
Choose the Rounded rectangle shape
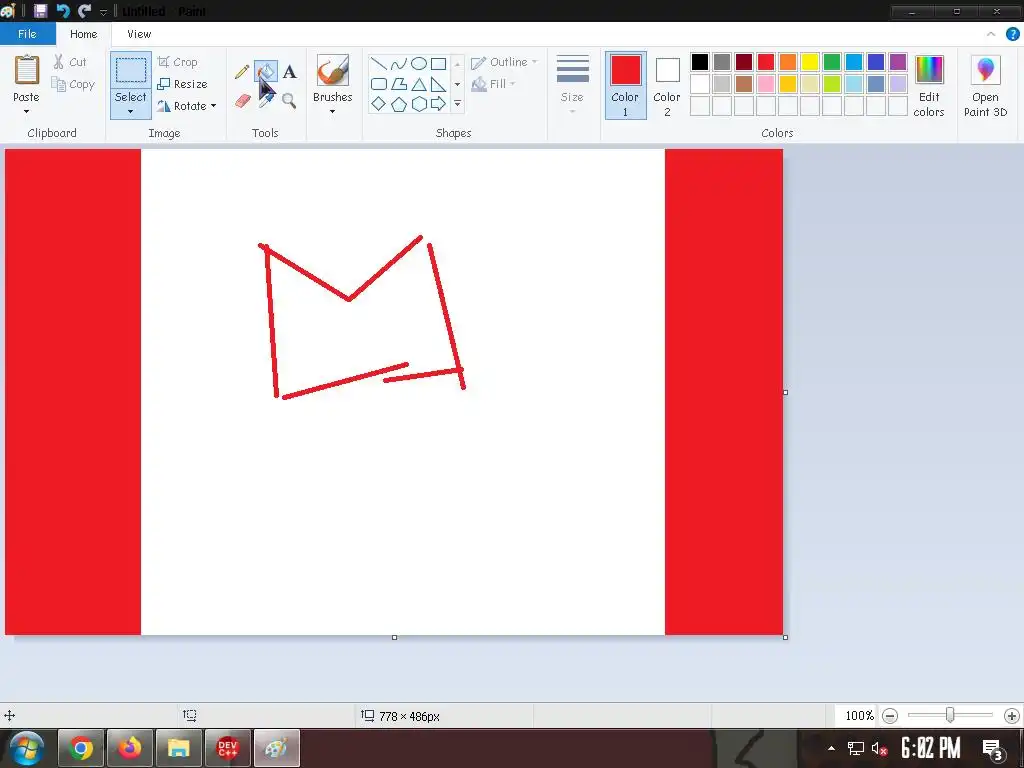[378, 84]
